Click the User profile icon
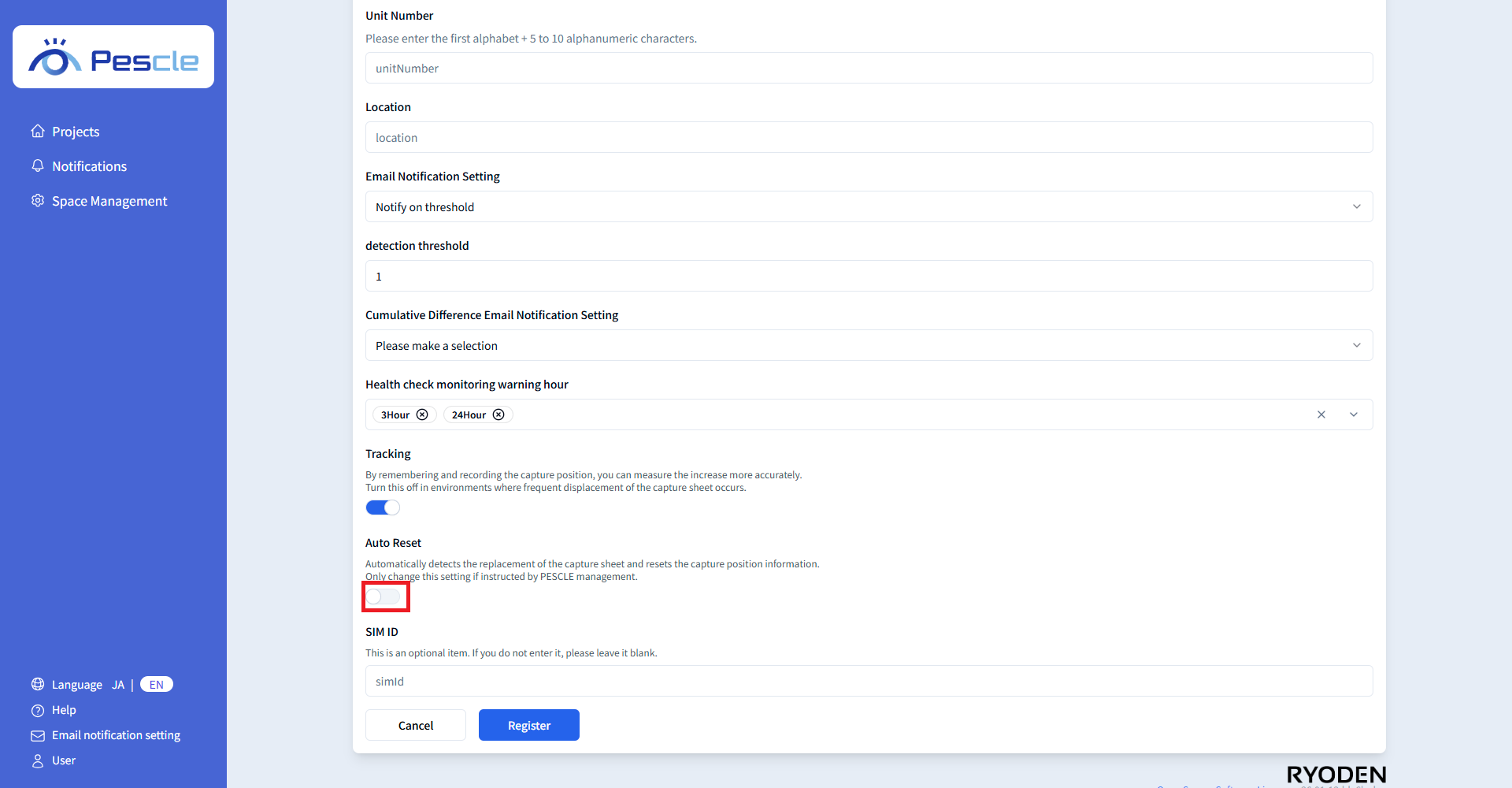Screen dimensions: 1512x788 [x=38, y=760]
